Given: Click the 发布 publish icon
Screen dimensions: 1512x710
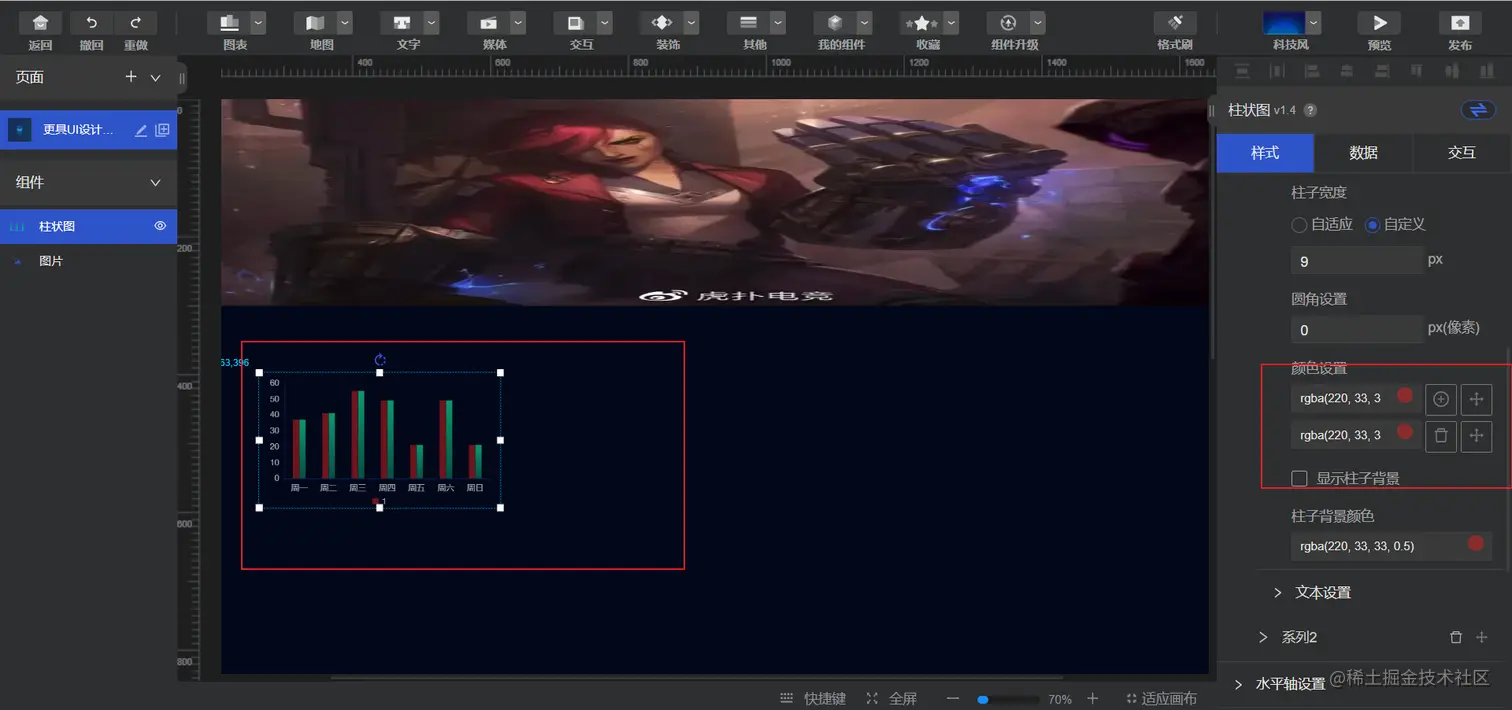Looking at the screenshot, I should coord(1460,22).
